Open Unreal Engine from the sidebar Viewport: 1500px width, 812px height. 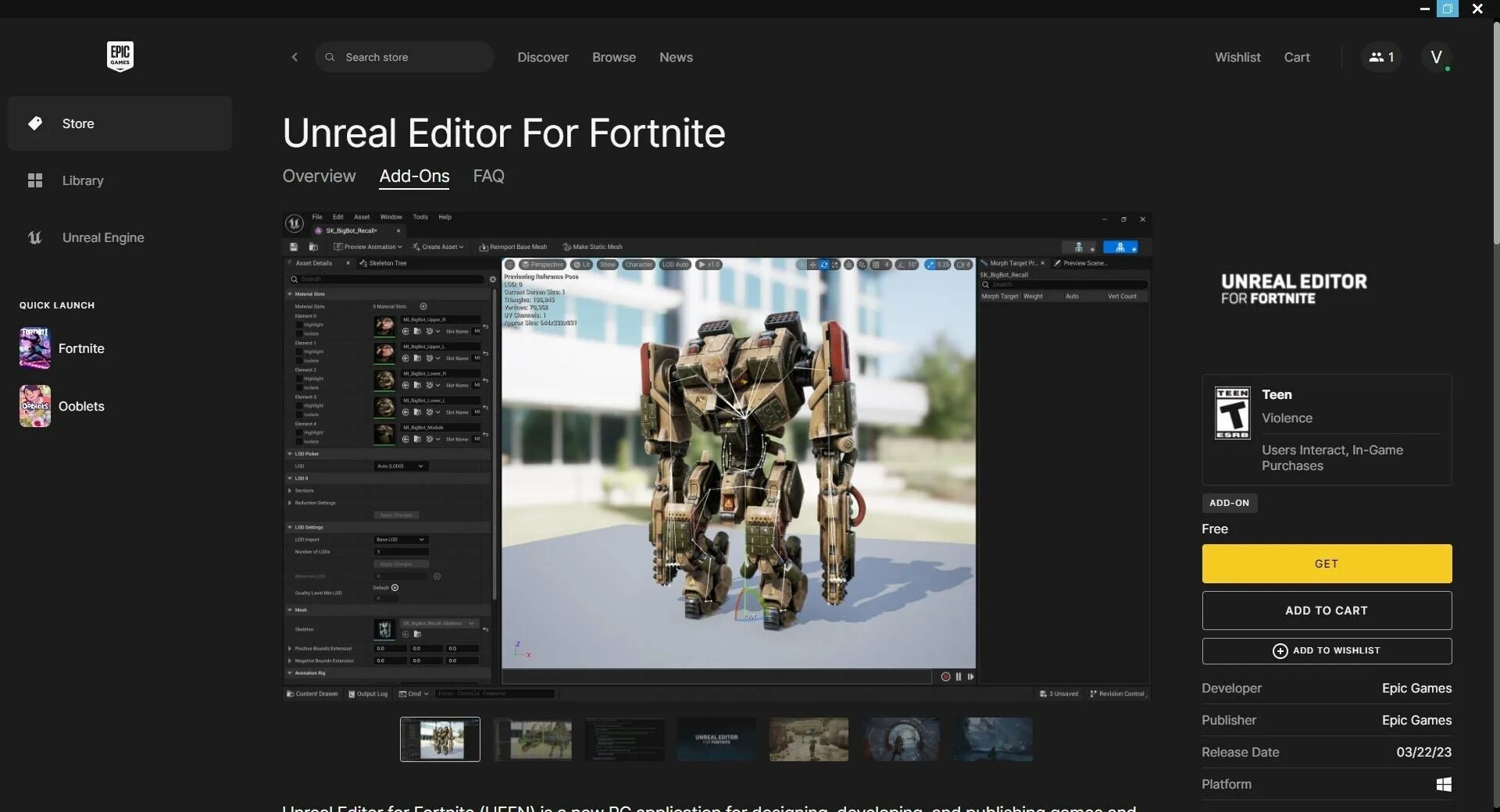pos(120,237)
